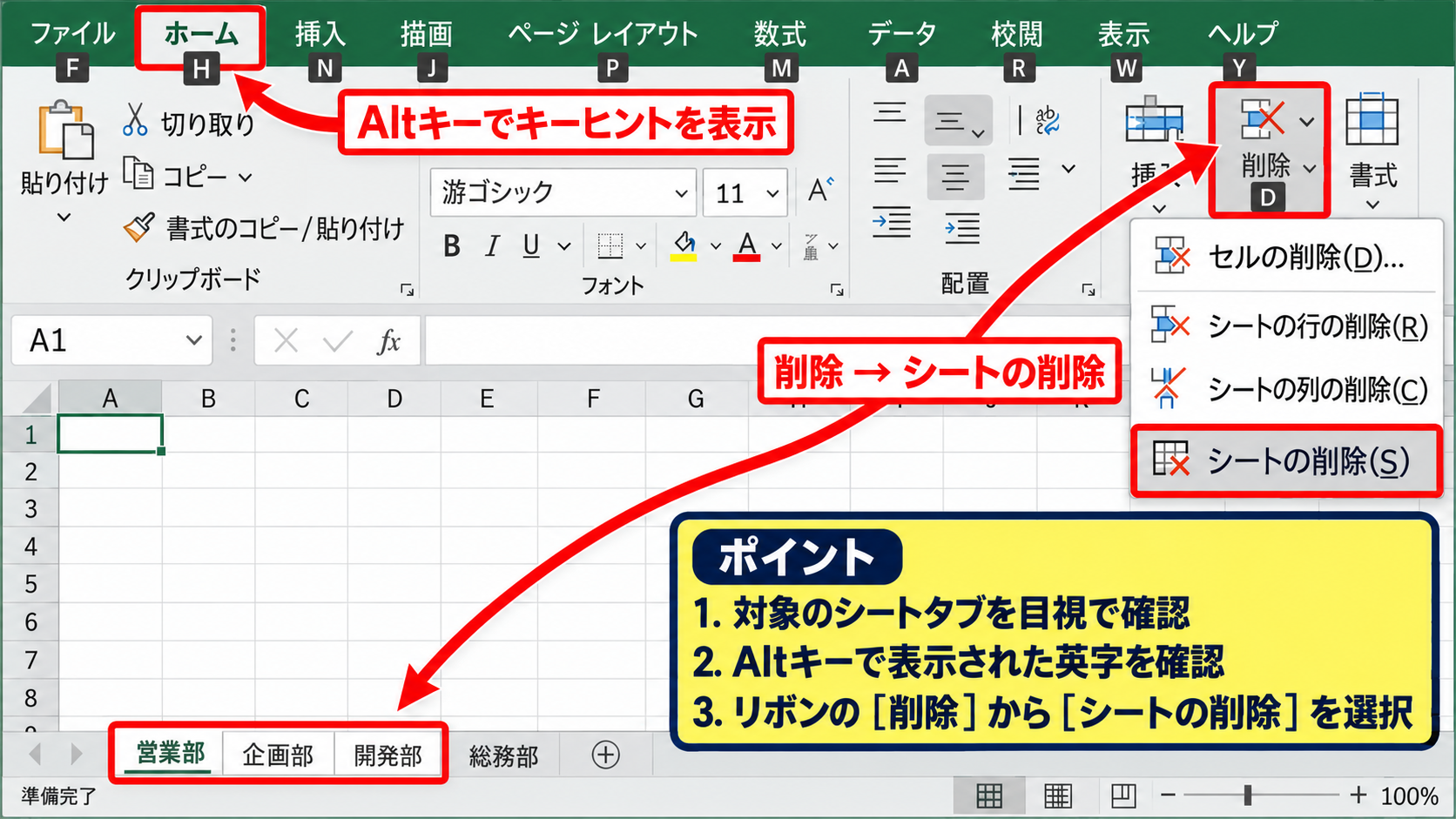The height and width of the screenshot is (819, 1456).
Task: Select the 総務部 sheet tab
Action: coord(504,756)
